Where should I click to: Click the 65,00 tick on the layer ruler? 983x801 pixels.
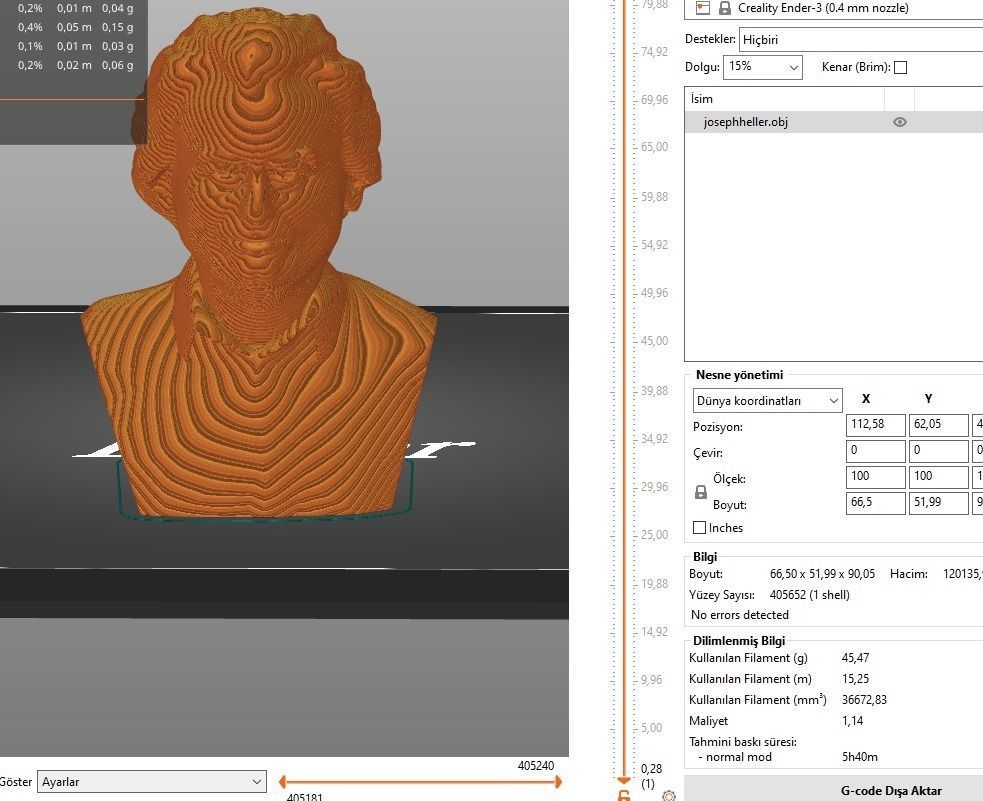tap(654, 147)
